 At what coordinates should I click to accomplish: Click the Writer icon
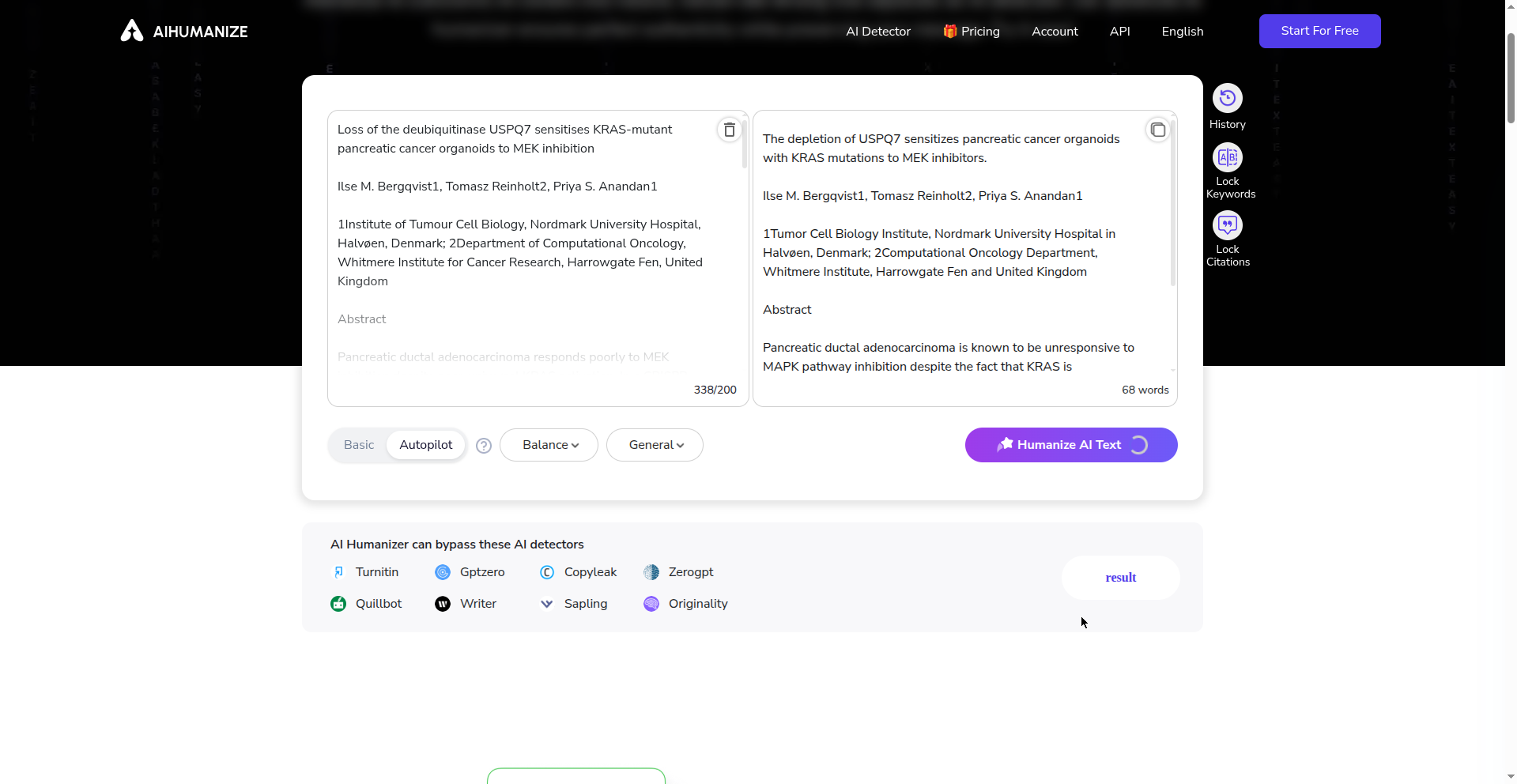443,604
